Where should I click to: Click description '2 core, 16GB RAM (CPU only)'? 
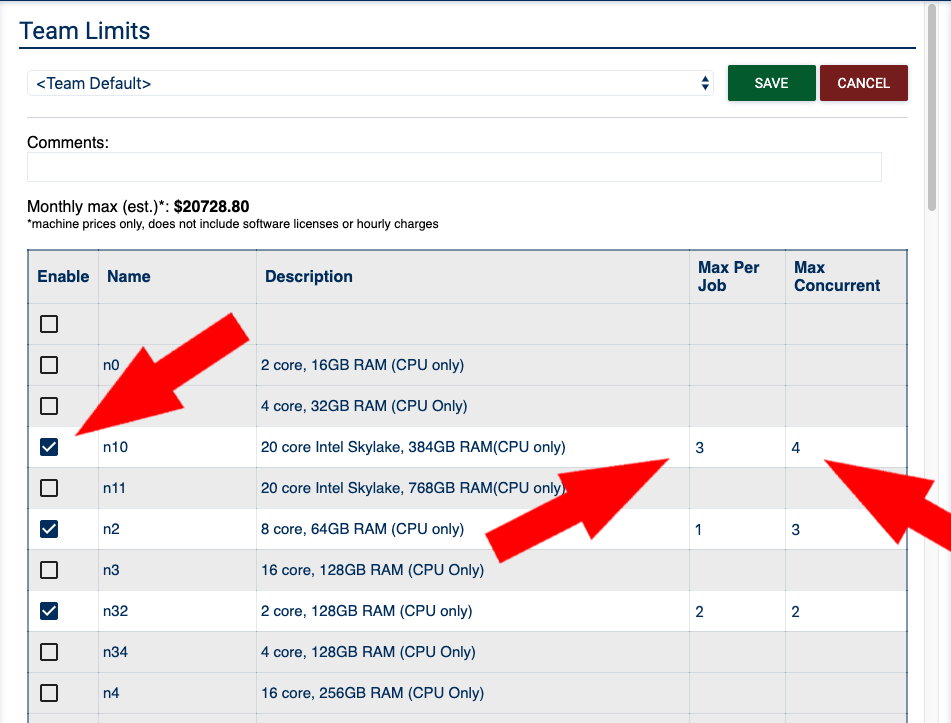coord(362,365)
